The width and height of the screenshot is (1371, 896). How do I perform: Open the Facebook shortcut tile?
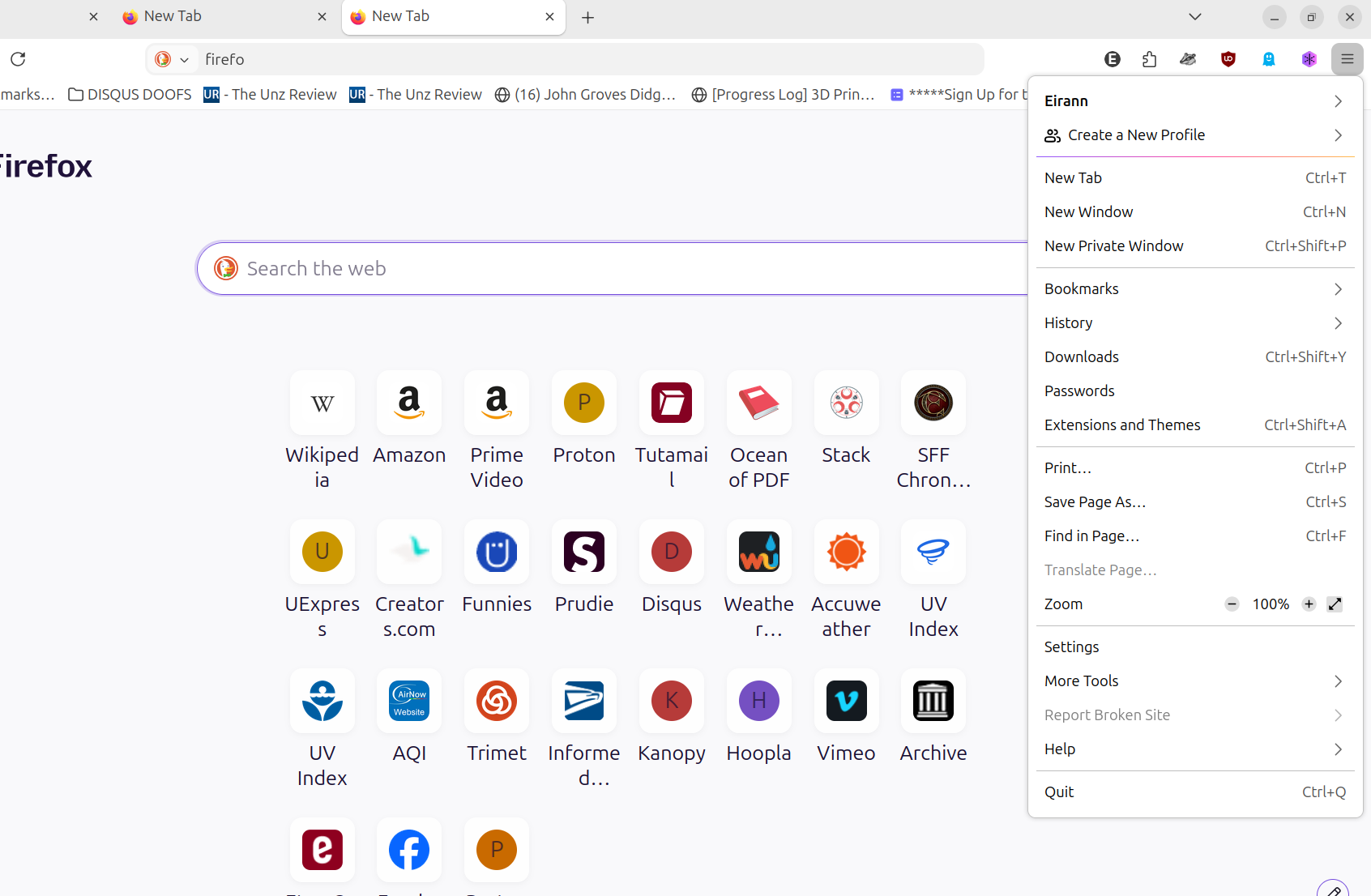pos(409,851)
